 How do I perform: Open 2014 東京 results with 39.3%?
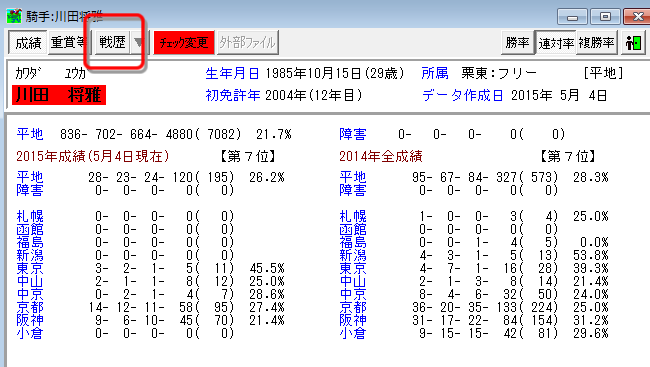(x=353, y=268)
